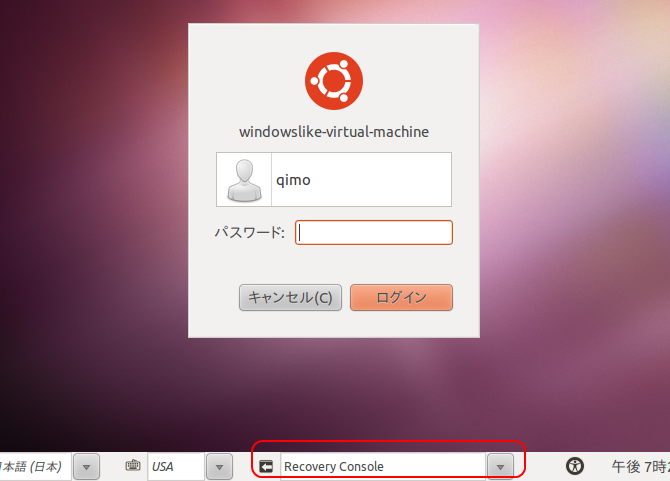Click the windowslike-virtual-machine hostname text
This screenshot has width=670, height=481.
click(x=334, y=132)
